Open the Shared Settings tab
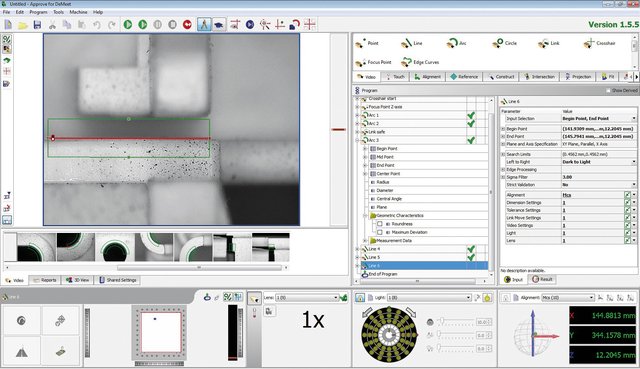Viewport: 640px width, 369px height. [118, 280]
